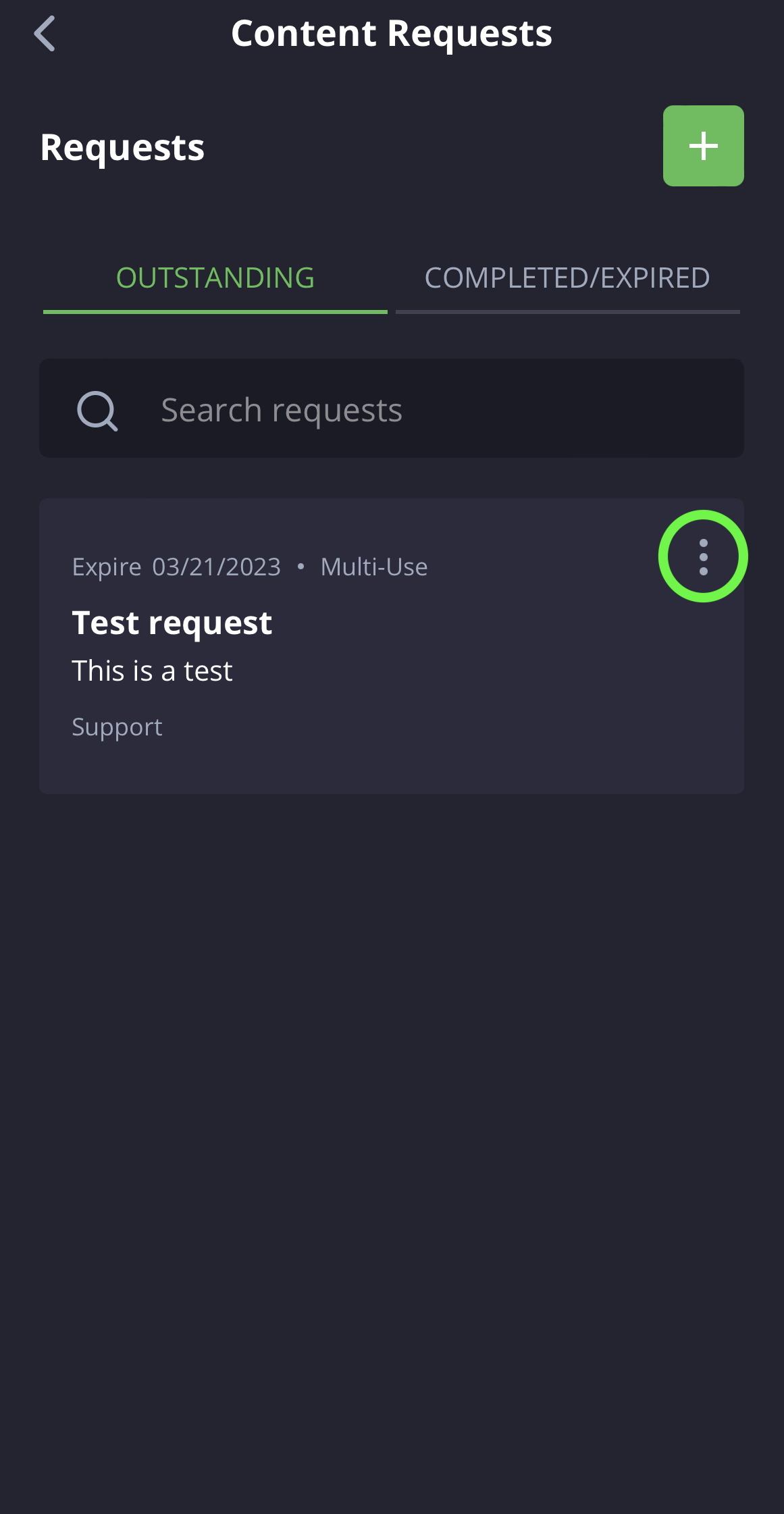Click the bullet separator before Multi-Use

click(x=300, y=567)
